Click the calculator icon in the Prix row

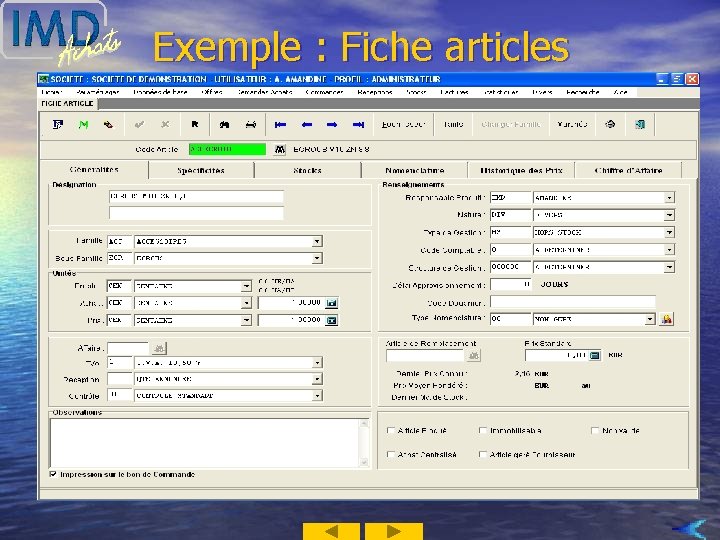(x=331, y=321)
